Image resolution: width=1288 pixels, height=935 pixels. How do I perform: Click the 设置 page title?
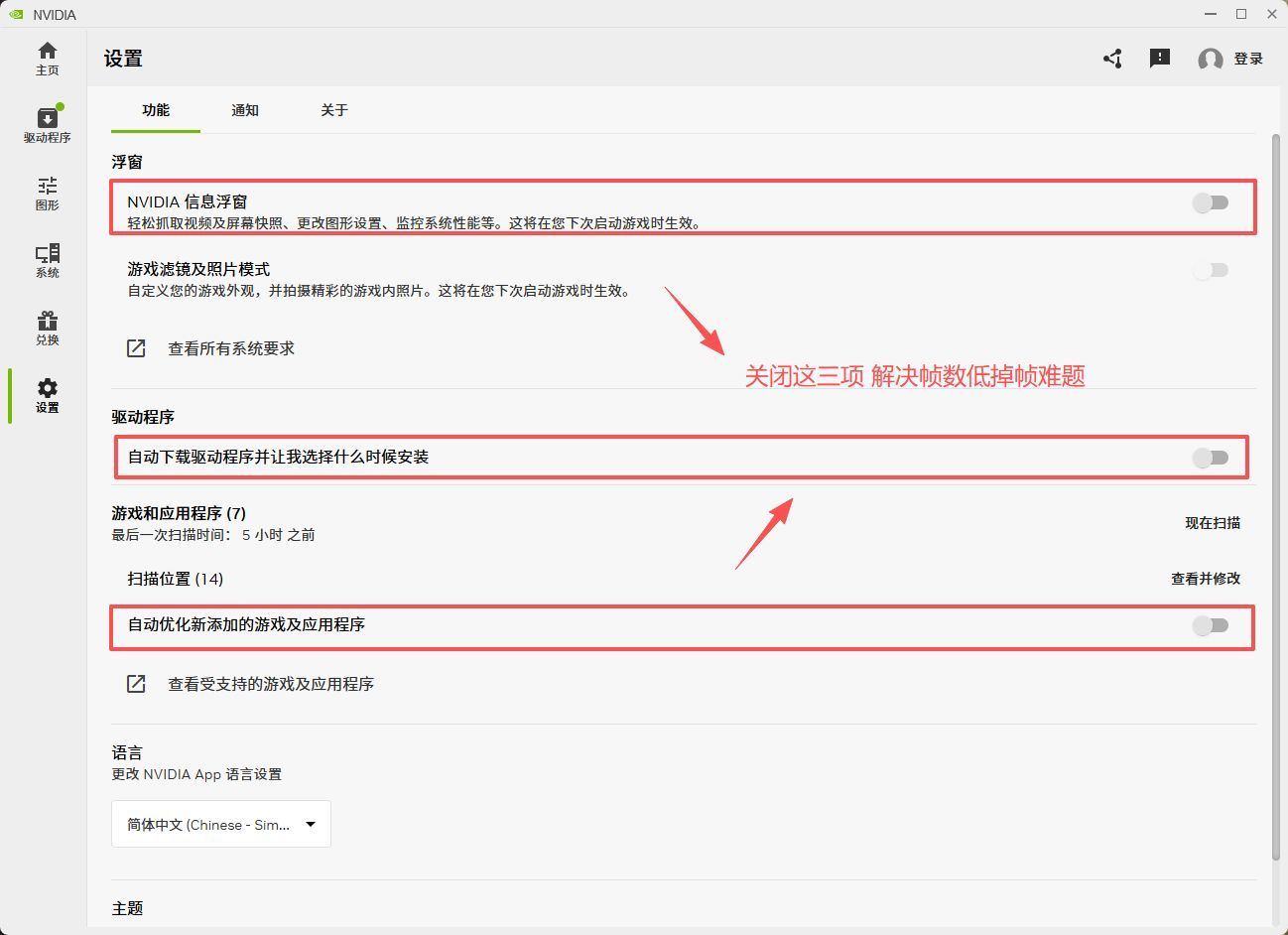pyautogui.click(x=123, y=59)
